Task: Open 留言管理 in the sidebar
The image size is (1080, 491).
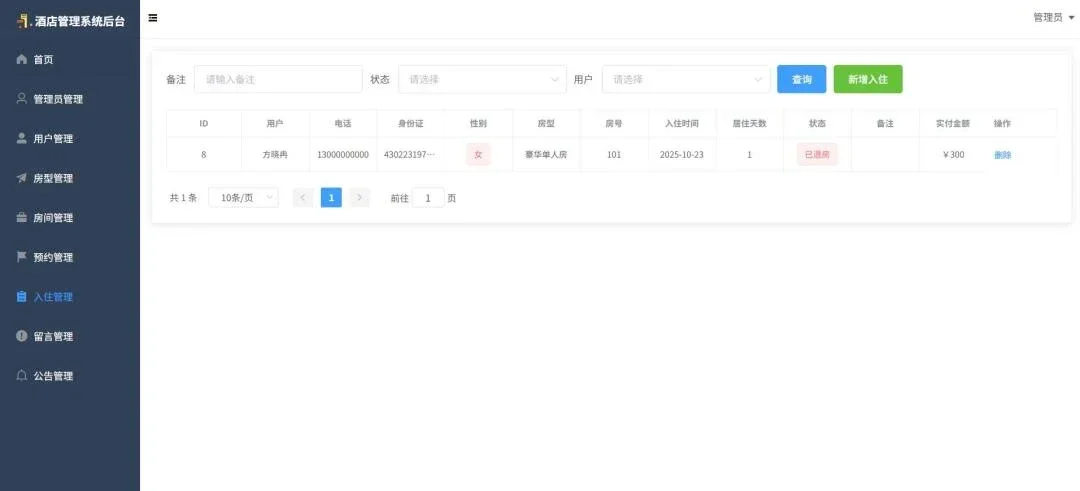Action: pos(70,337)
